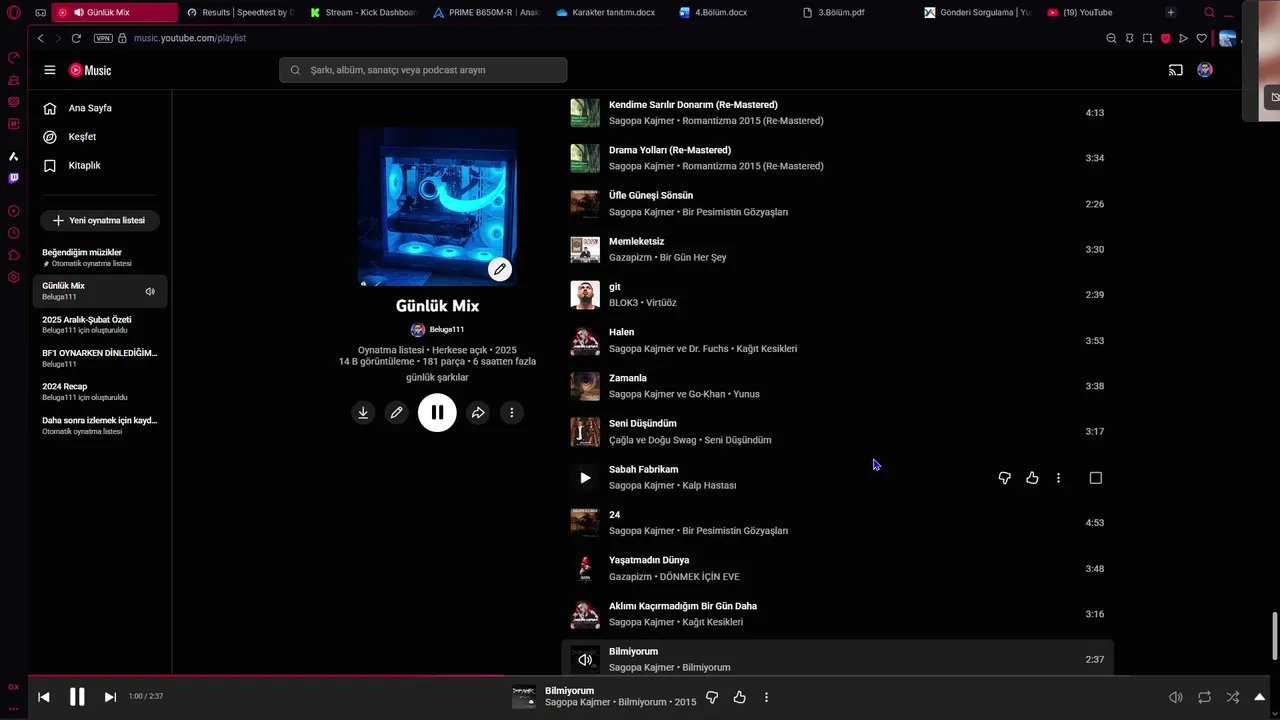Switch to Gönderi Sorgulama tab
Viewport: 1280px width, 720px height.
(x=978, y=12)
